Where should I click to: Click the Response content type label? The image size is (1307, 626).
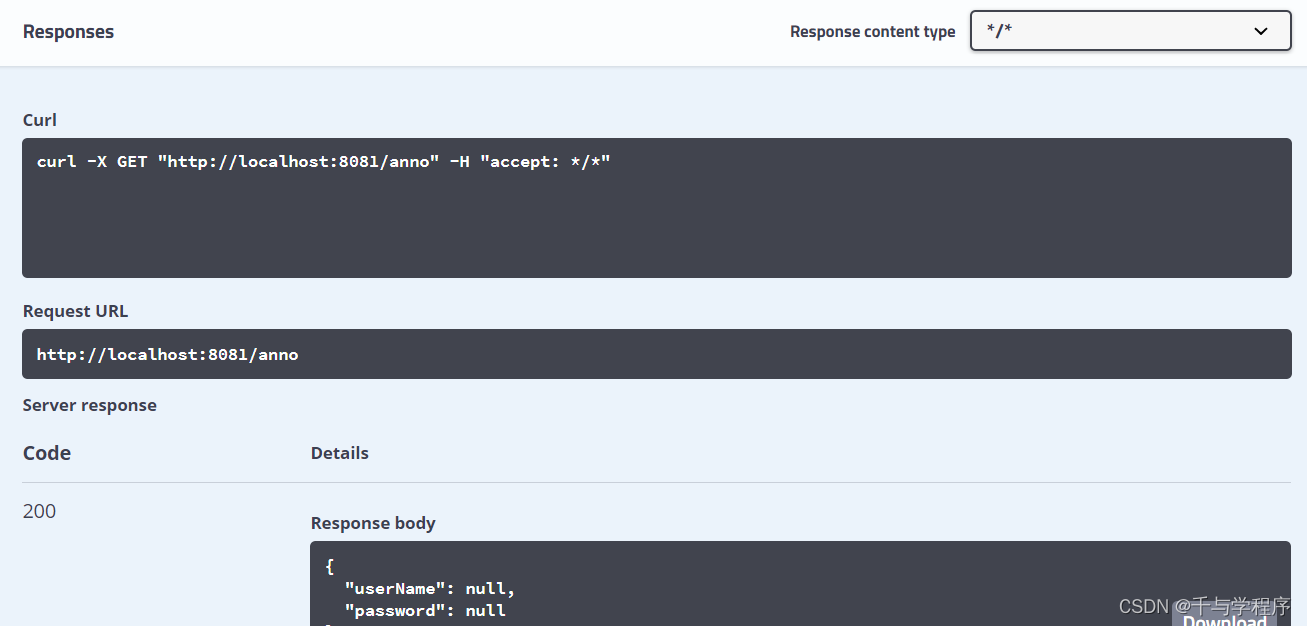point(872,32)
